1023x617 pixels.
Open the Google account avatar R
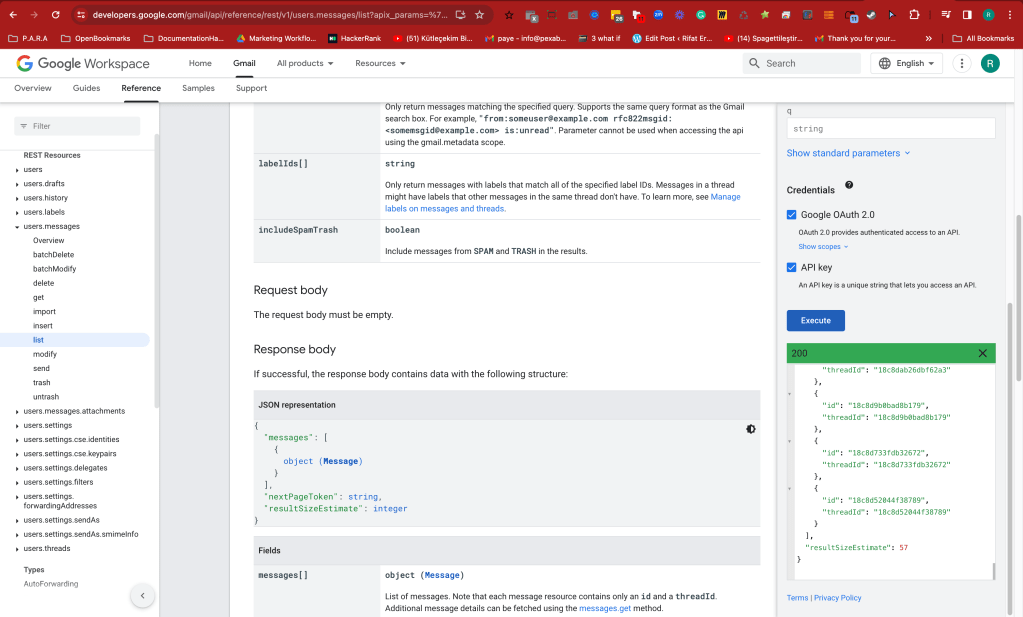990,63
